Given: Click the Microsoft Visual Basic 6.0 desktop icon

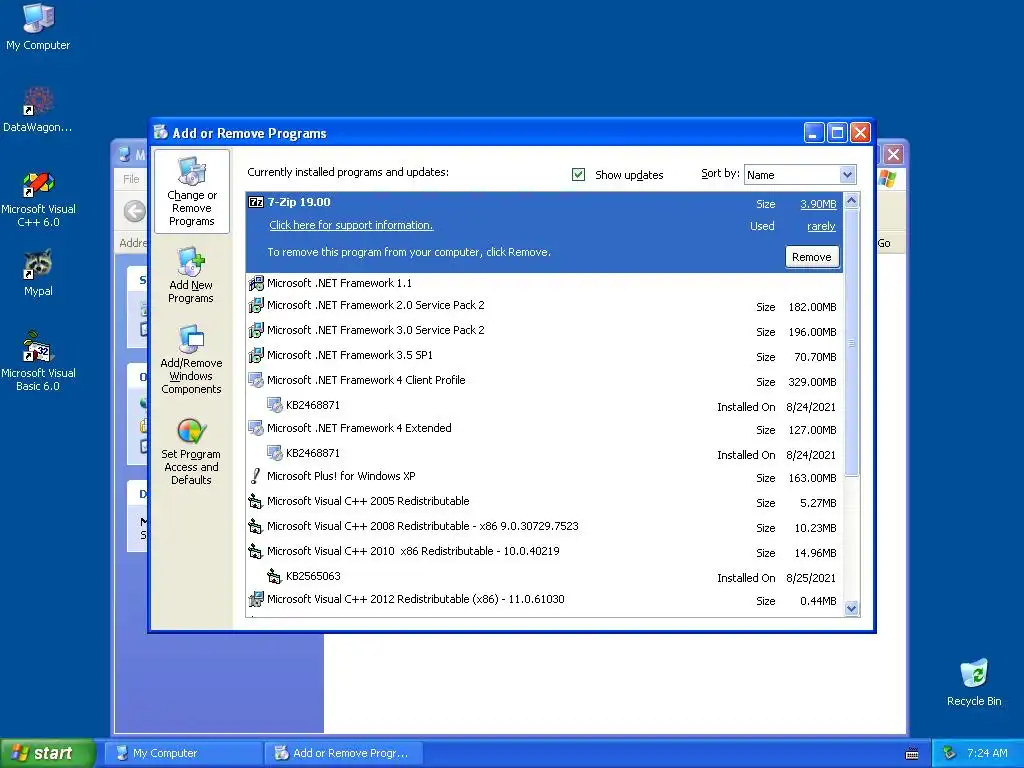Looking at the screenshot, I should click(x=38, y=346).
